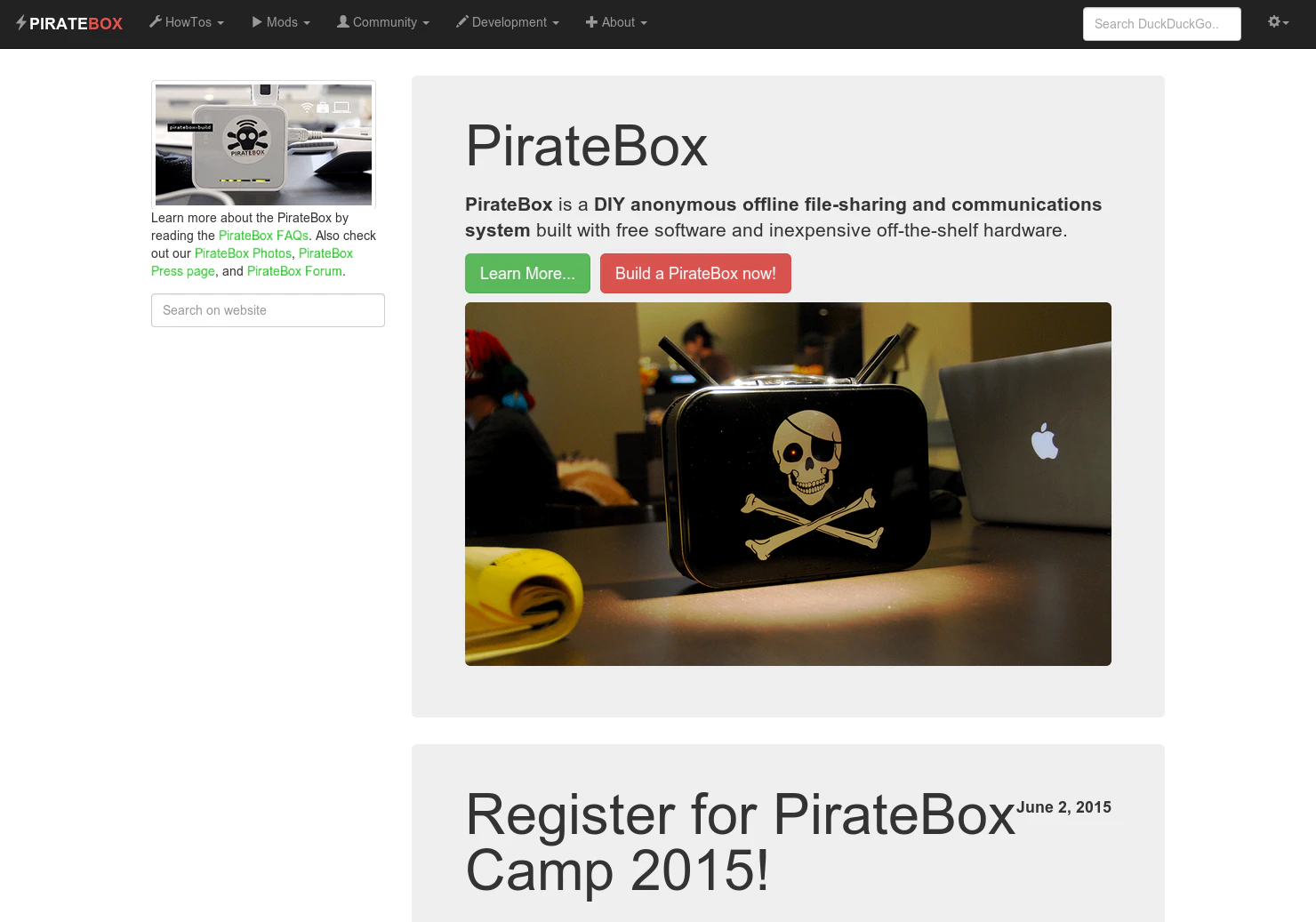Open the Community dropdown menu
The image size is (1316, 922).
[x=382, y=22]
